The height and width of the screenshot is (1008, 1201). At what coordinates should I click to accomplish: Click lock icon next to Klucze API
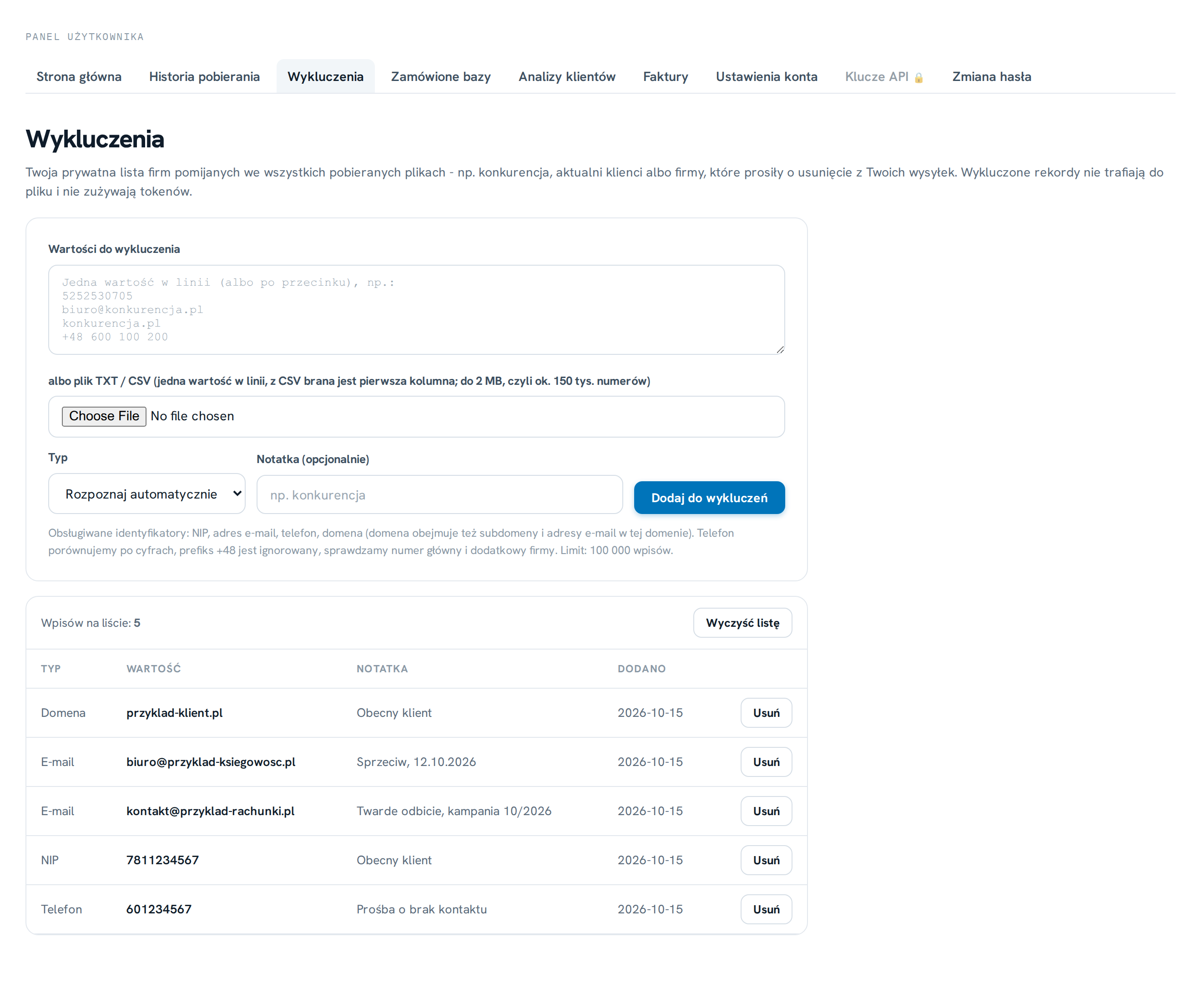pyautogui.click(x=918, y=78)
